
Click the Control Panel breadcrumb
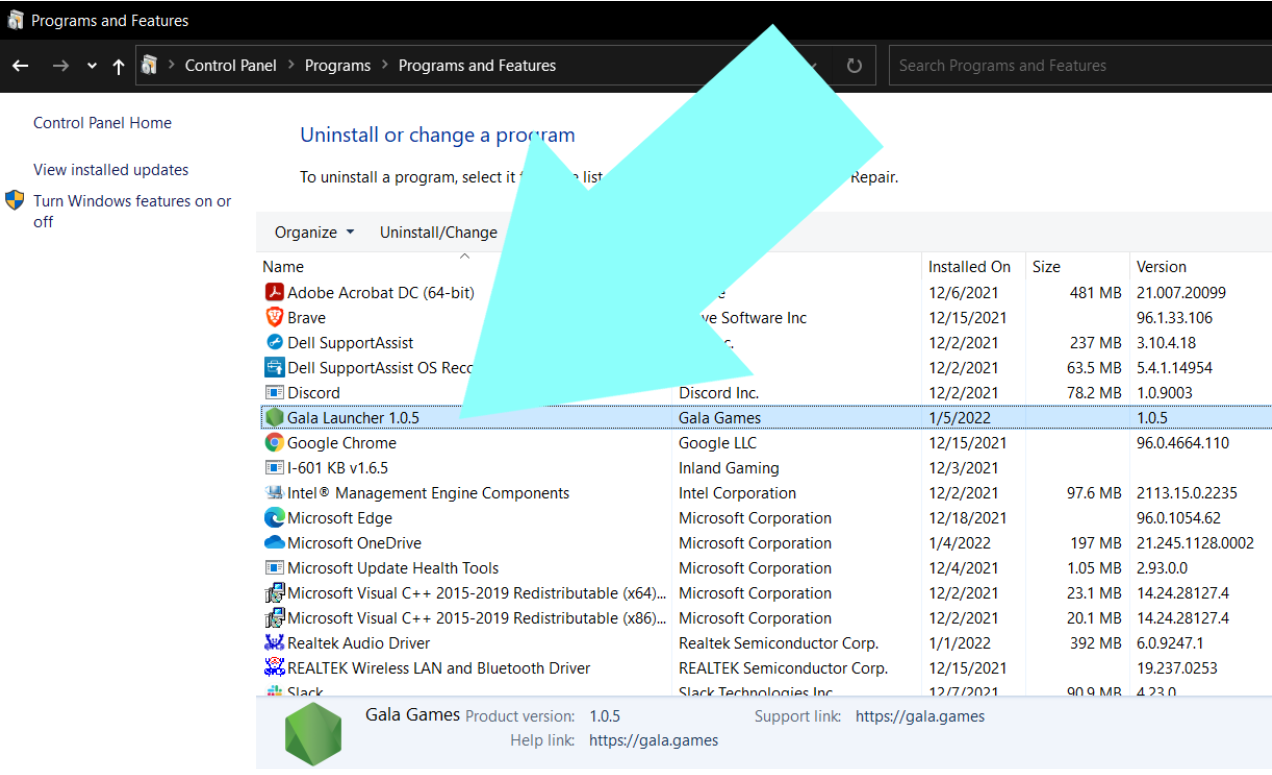pos(230,66)
